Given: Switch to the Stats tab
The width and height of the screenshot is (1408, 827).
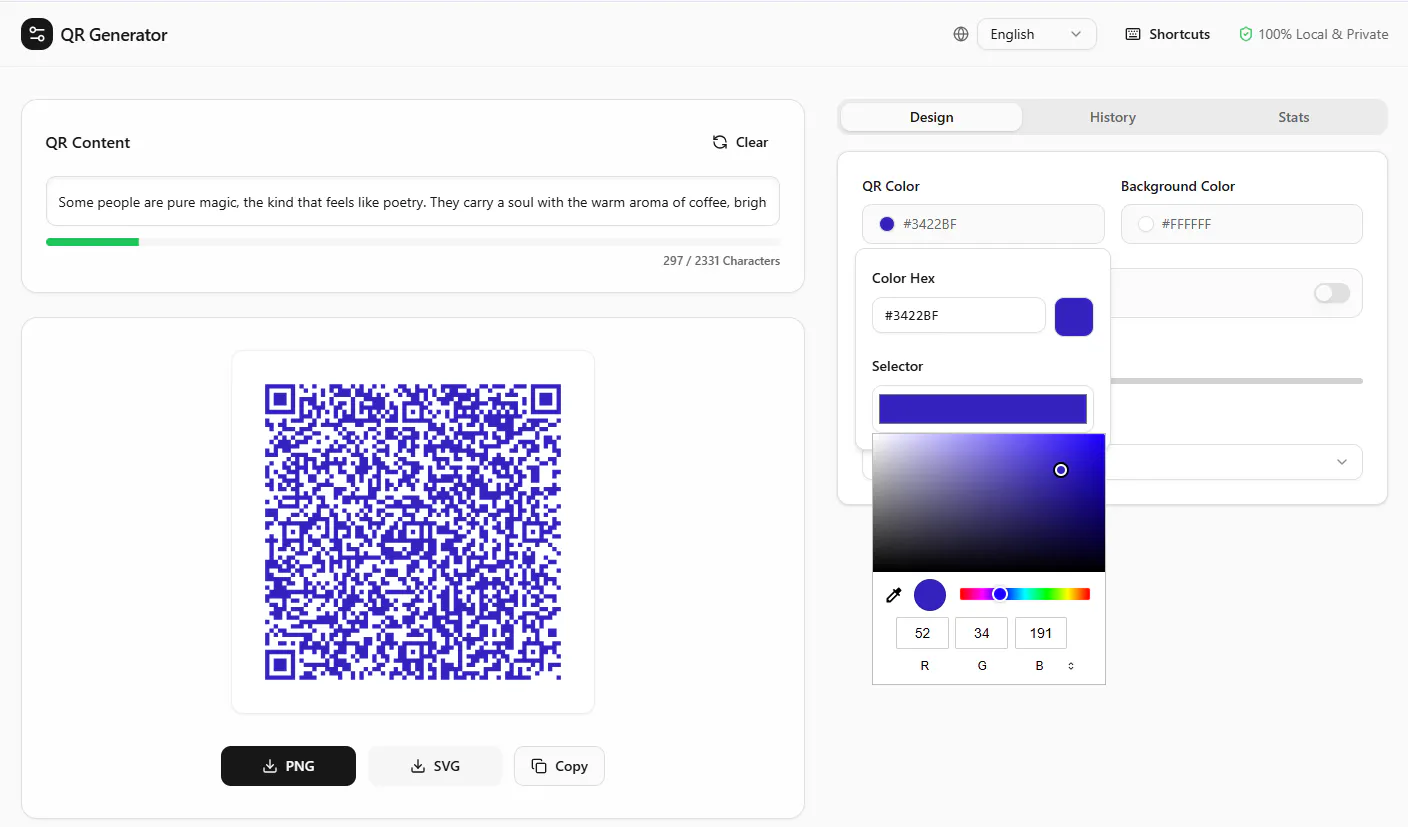Looking at the screenshot, I should [x=1293, y=117].
